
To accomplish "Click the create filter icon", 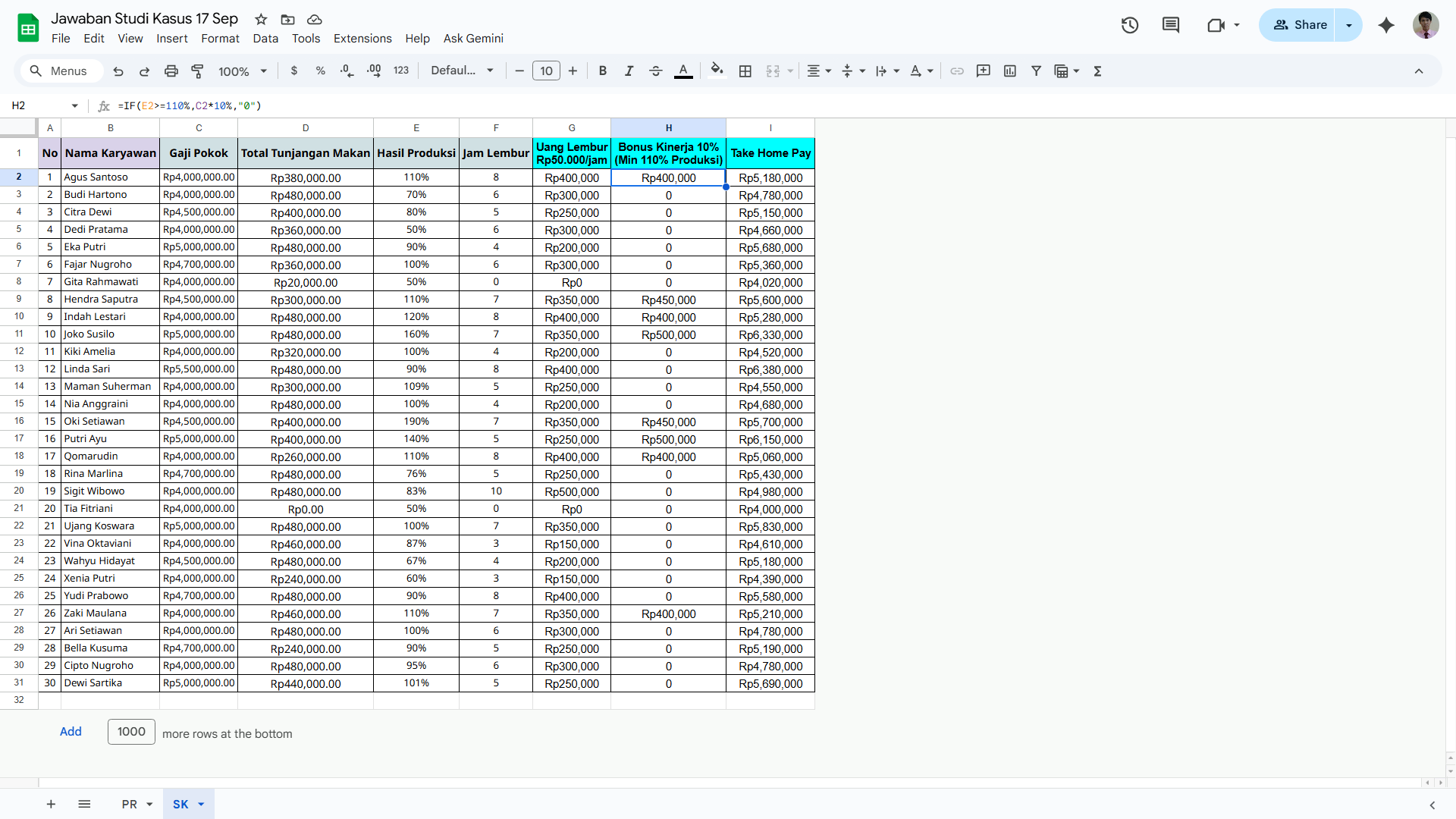I will (1036, 71).
